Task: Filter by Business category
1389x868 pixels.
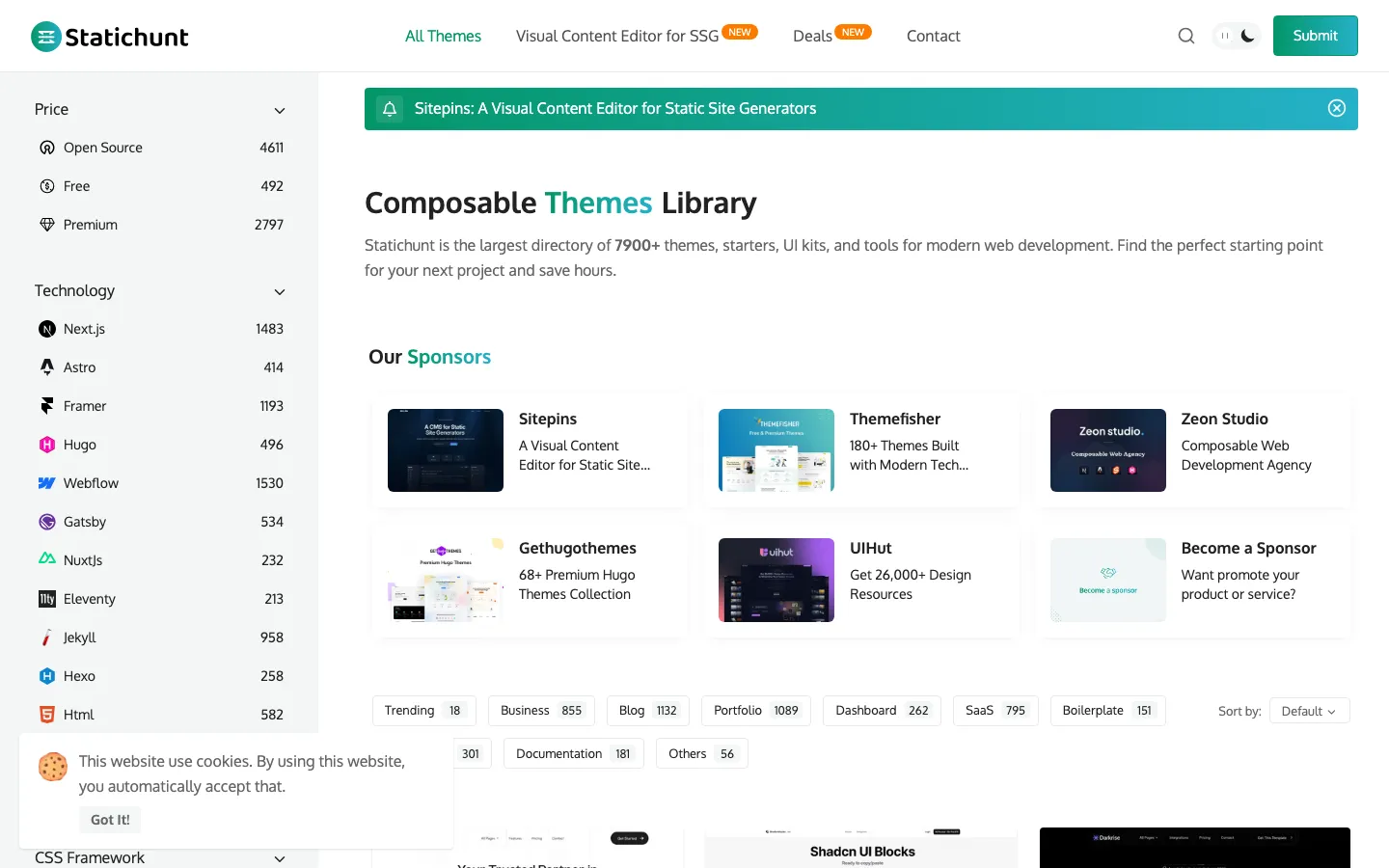Action: click(x=541, y=711)
